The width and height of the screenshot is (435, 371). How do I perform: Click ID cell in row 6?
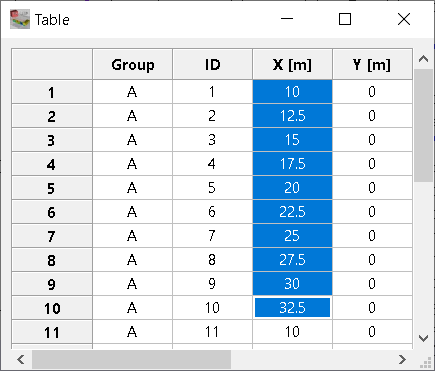point(212,212)
